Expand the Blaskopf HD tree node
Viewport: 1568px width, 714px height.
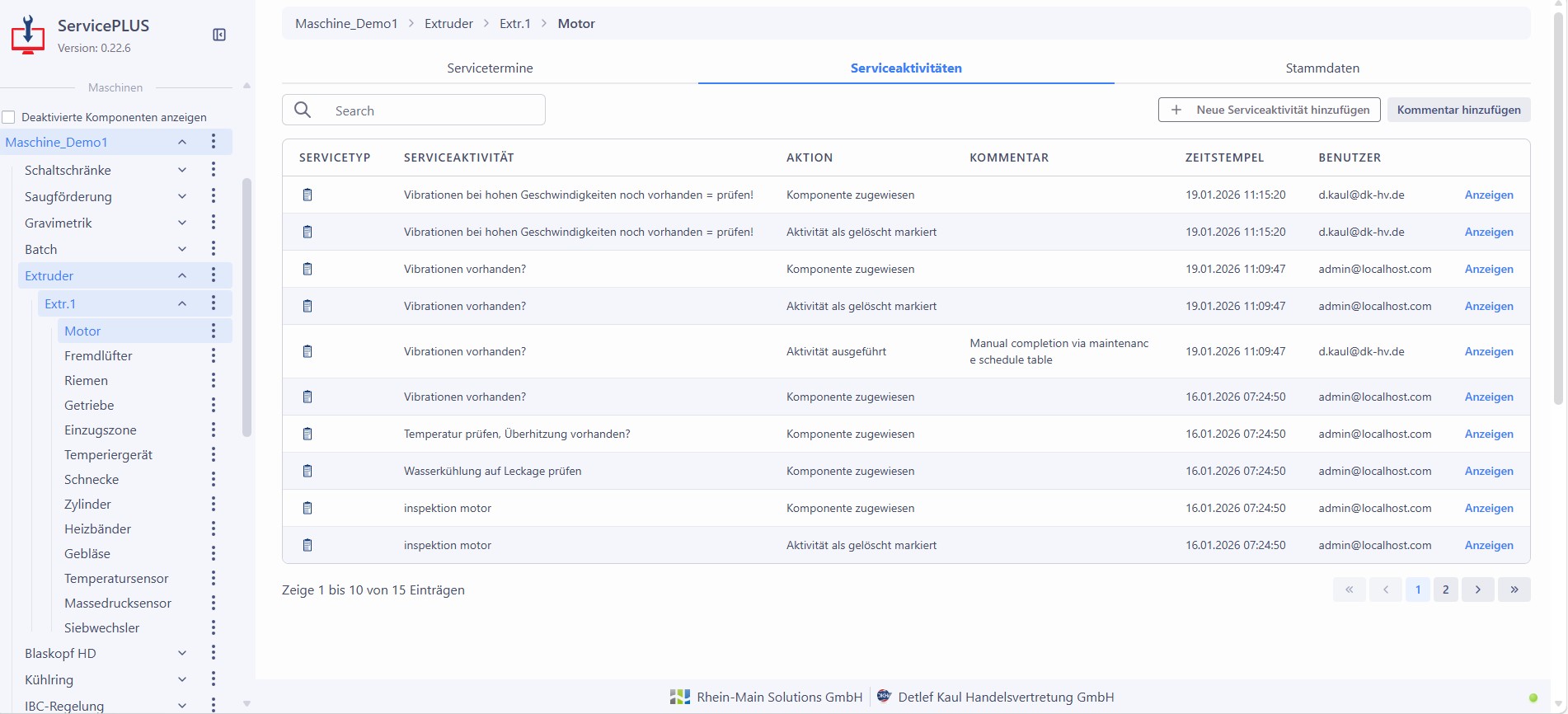pos(182,653)
